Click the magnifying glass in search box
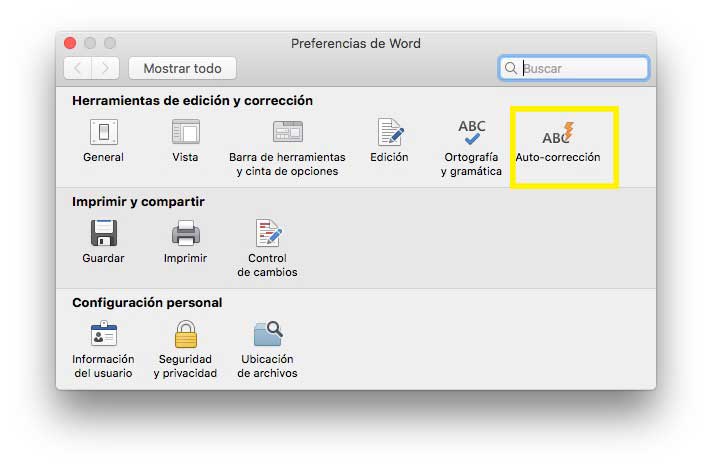 click(x=511, y=69)
